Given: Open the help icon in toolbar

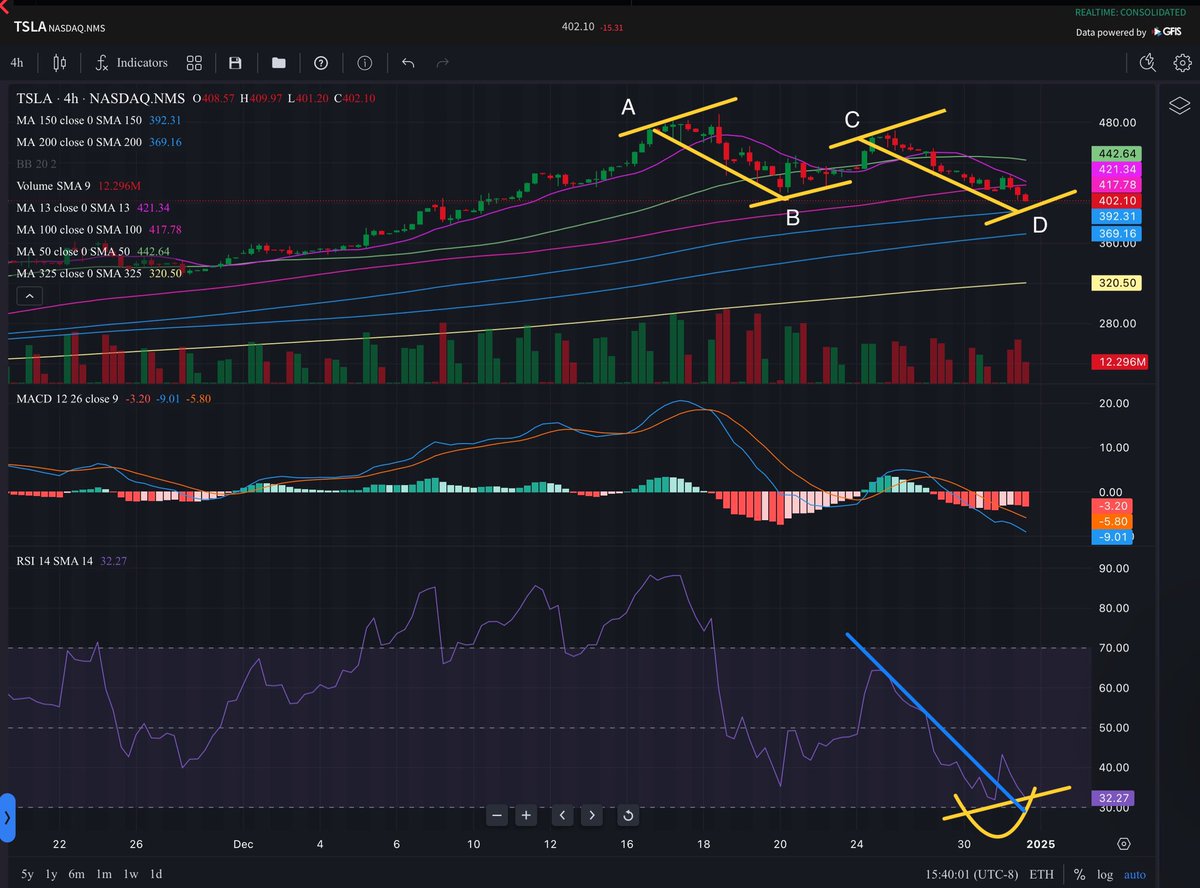Looking at the screenshot, I should click(x=321, y=62).
